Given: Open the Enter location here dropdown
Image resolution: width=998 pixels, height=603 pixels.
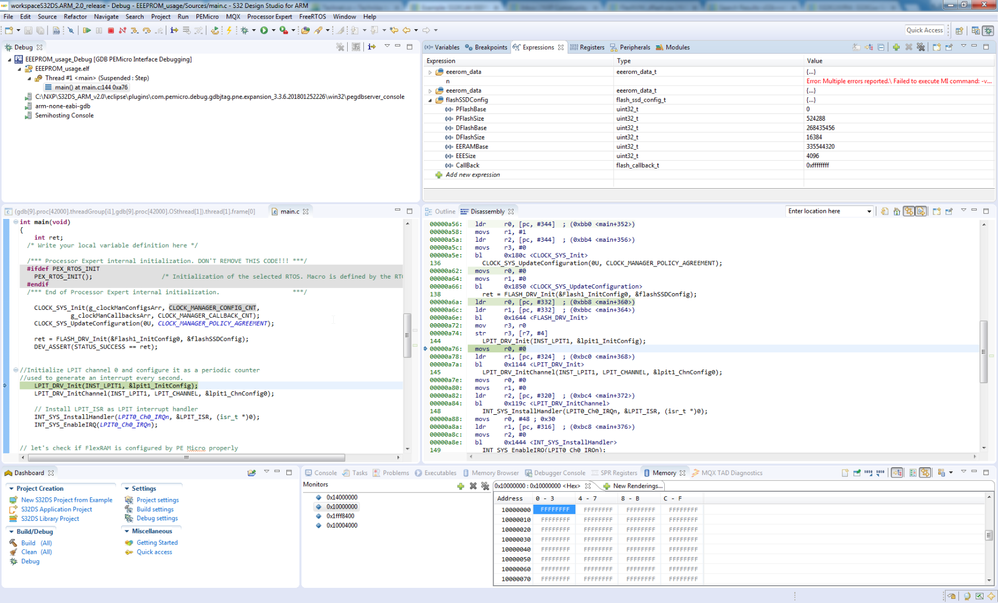Looking at the screenshot, I should (868, 211).
